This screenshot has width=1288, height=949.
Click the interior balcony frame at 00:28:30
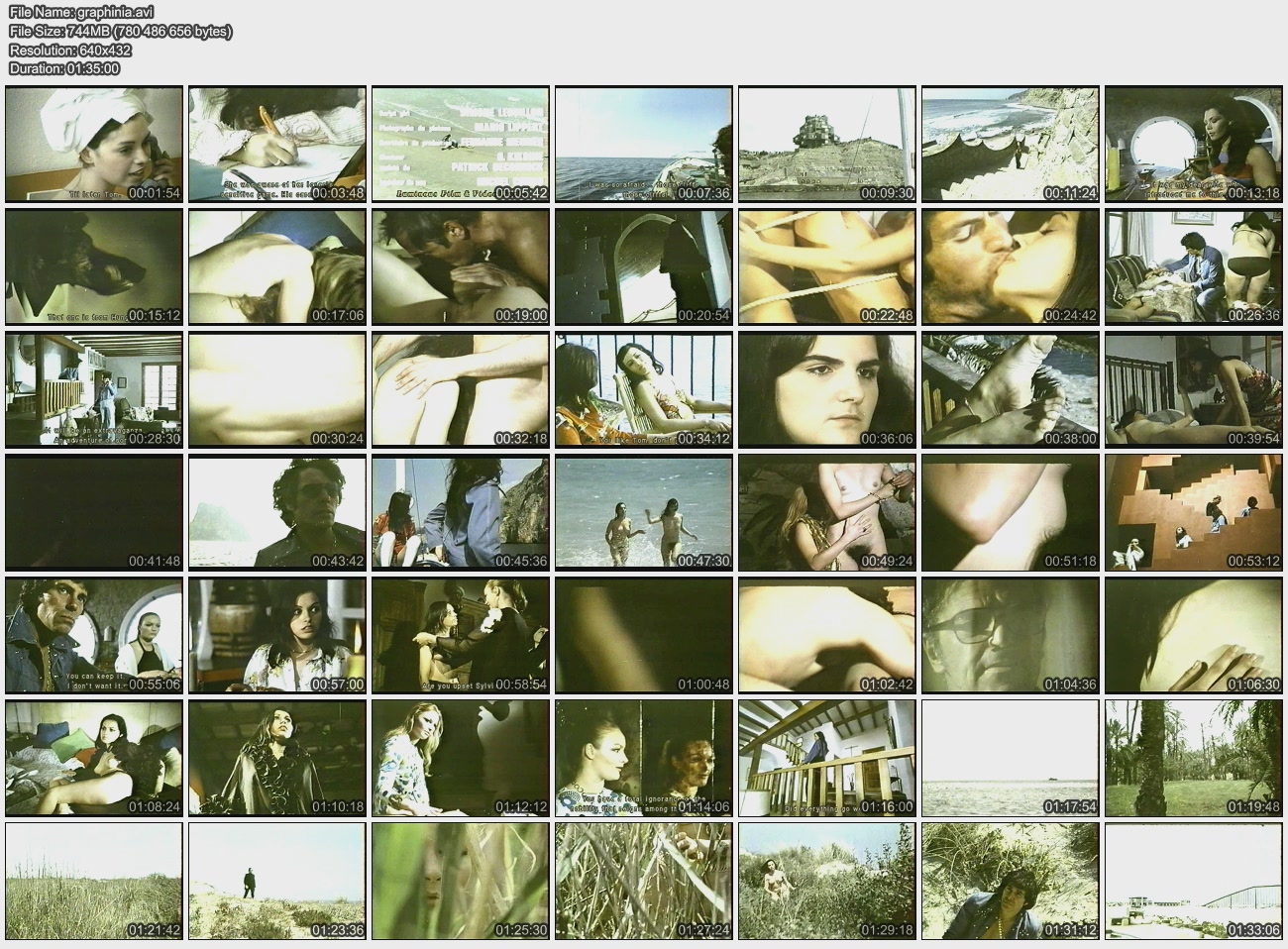tap(94, 390)
